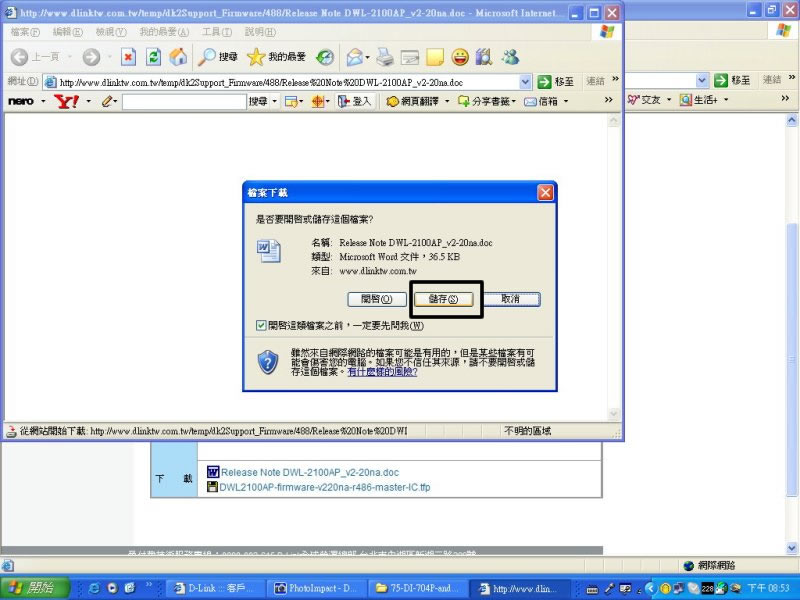
Task: Open 網頁翻譯 page translation tool
Action: click(x=412, y=102)
